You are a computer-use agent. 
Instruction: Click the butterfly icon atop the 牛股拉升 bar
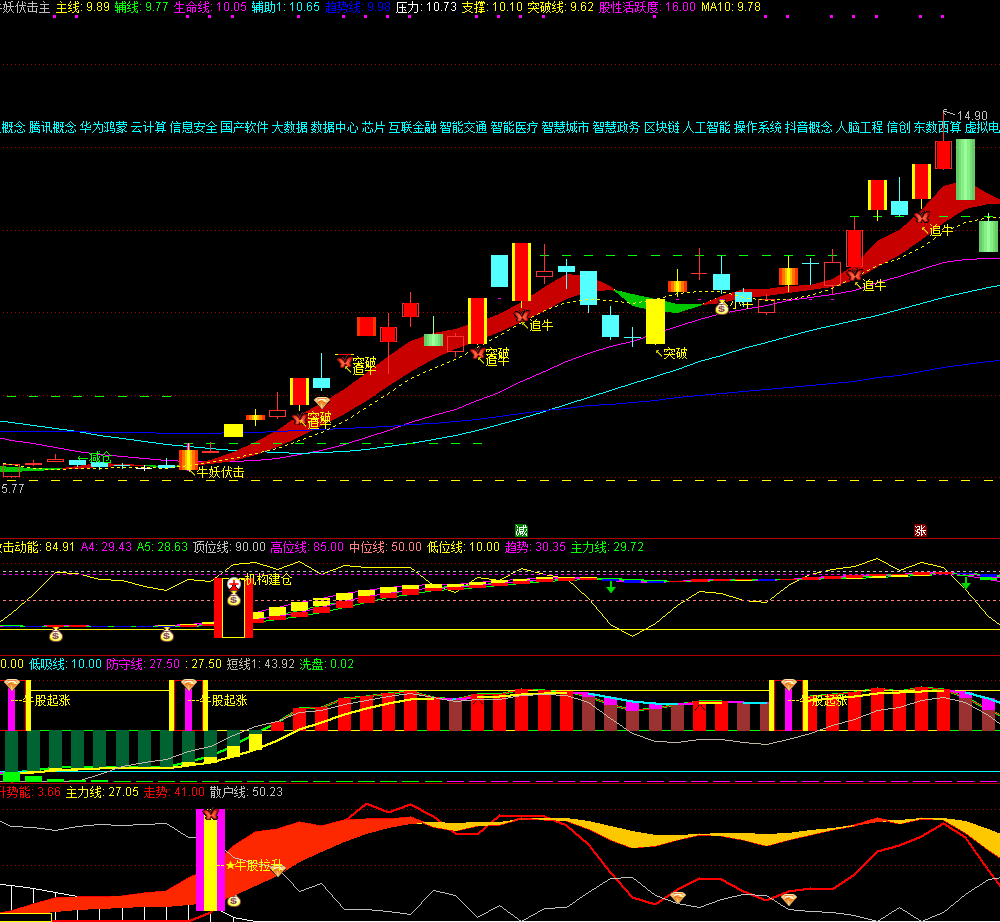210,815
